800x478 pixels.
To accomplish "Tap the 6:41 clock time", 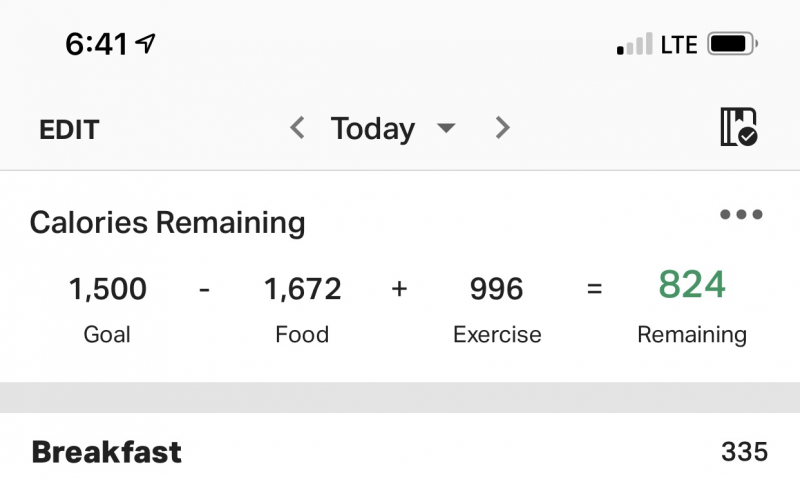I will point(96,44).
